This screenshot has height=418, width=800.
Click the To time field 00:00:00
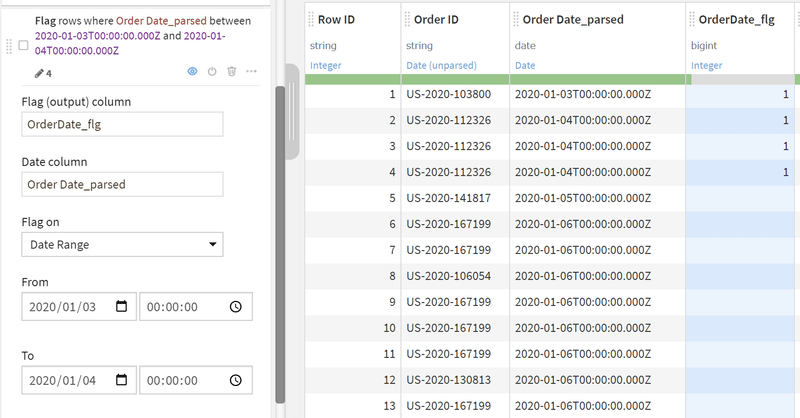pyautogui.click(x=196, y=380)
